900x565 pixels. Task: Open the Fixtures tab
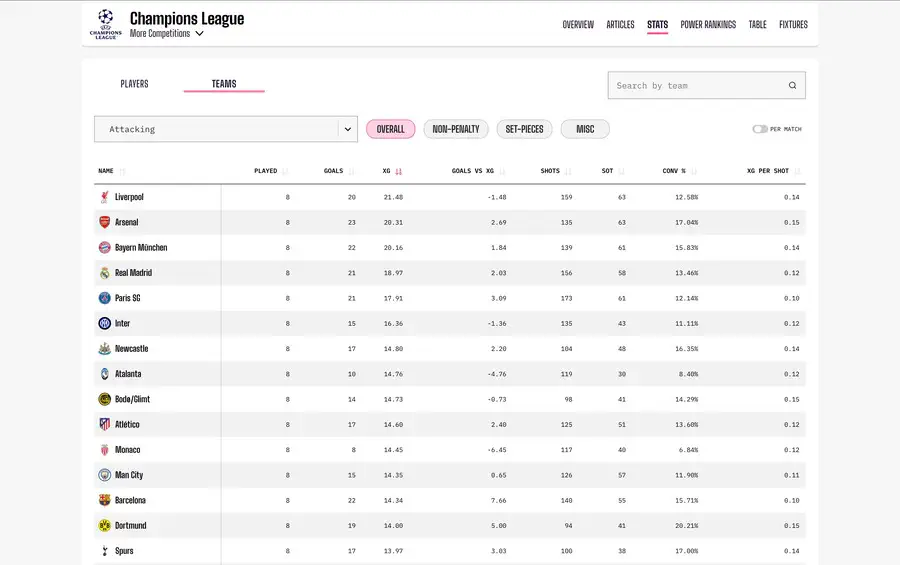pos(793,25)
